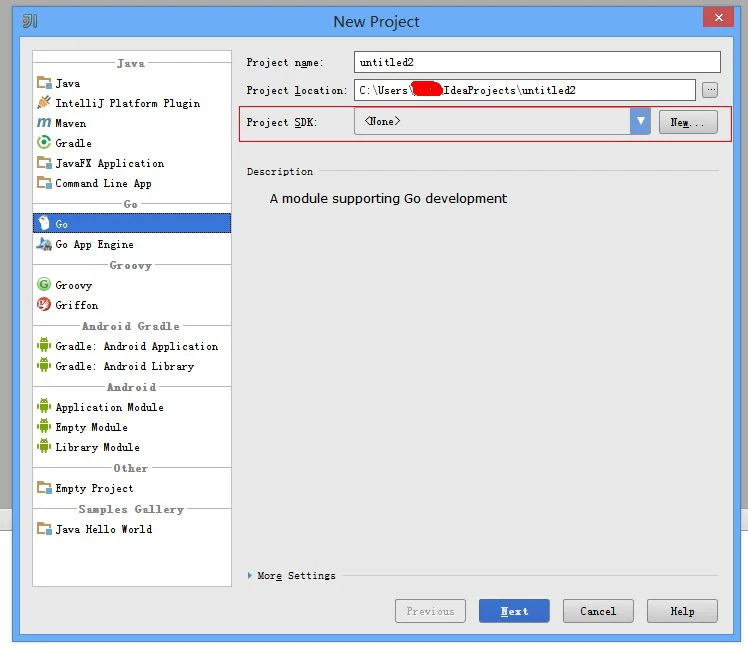
Task: Choose Gradle: Android Application entry
Action: point(137,346)
